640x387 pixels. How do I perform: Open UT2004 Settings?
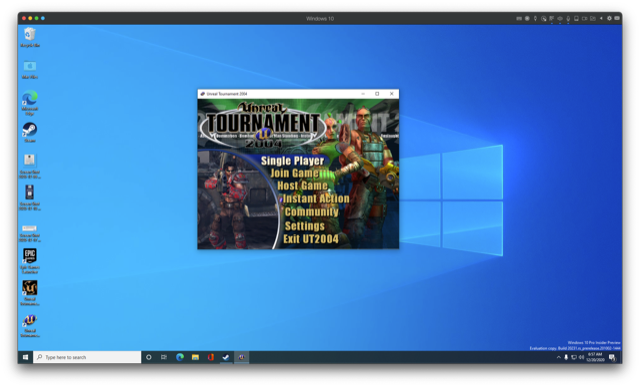pyautogui.click(x=304, y=226)
